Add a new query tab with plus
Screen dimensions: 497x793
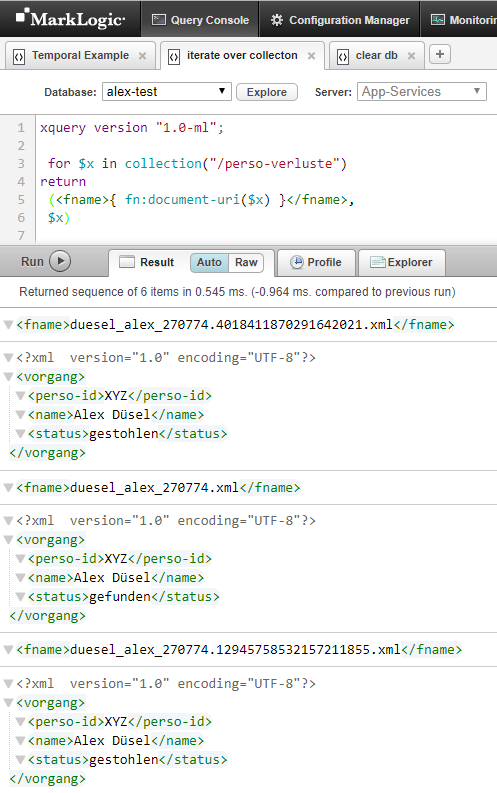(x=440, y=54)
